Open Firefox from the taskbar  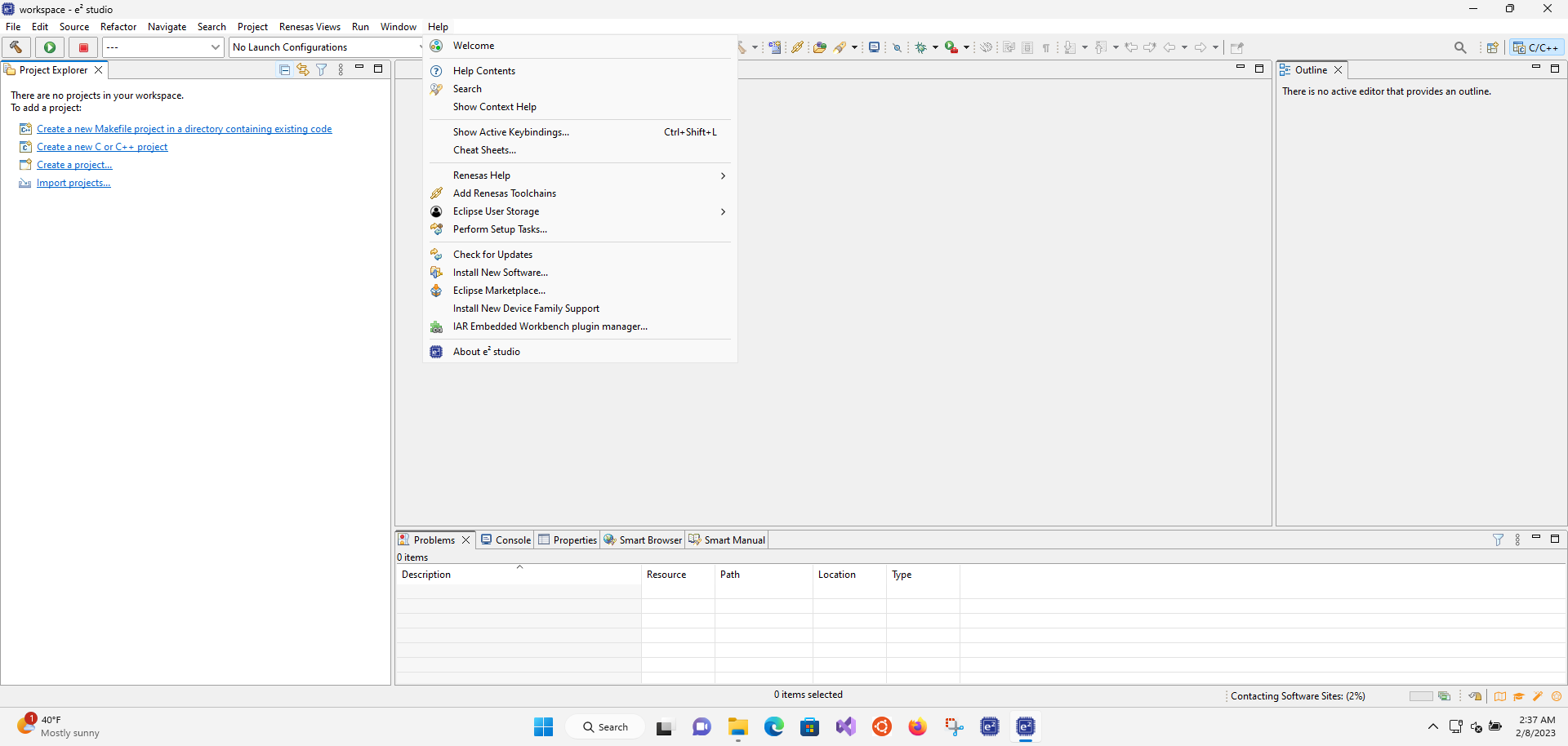918,726
